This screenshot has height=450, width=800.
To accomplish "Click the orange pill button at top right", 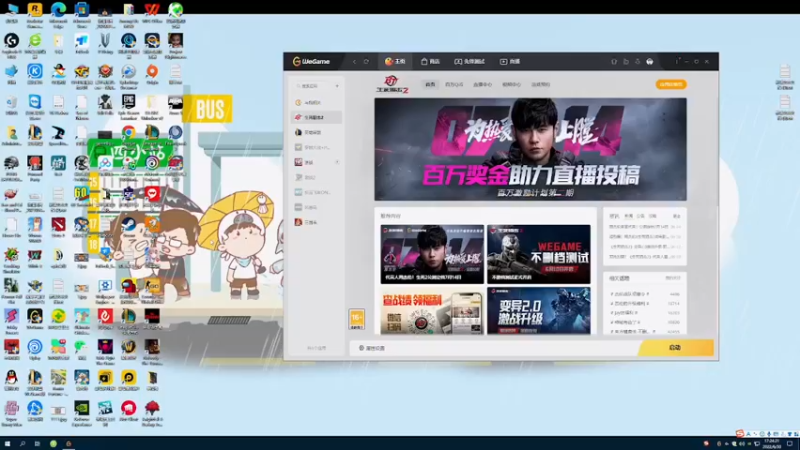I will click(x=671, y=84).
